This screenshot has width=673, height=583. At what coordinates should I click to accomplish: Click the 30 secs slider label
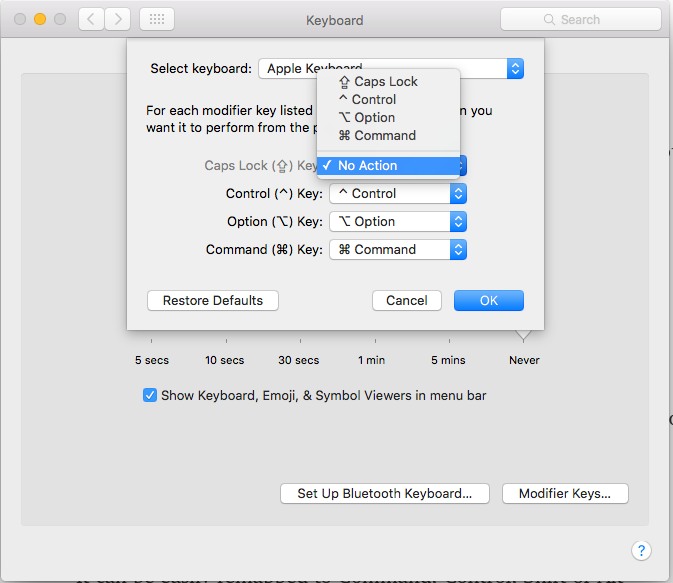299,360
